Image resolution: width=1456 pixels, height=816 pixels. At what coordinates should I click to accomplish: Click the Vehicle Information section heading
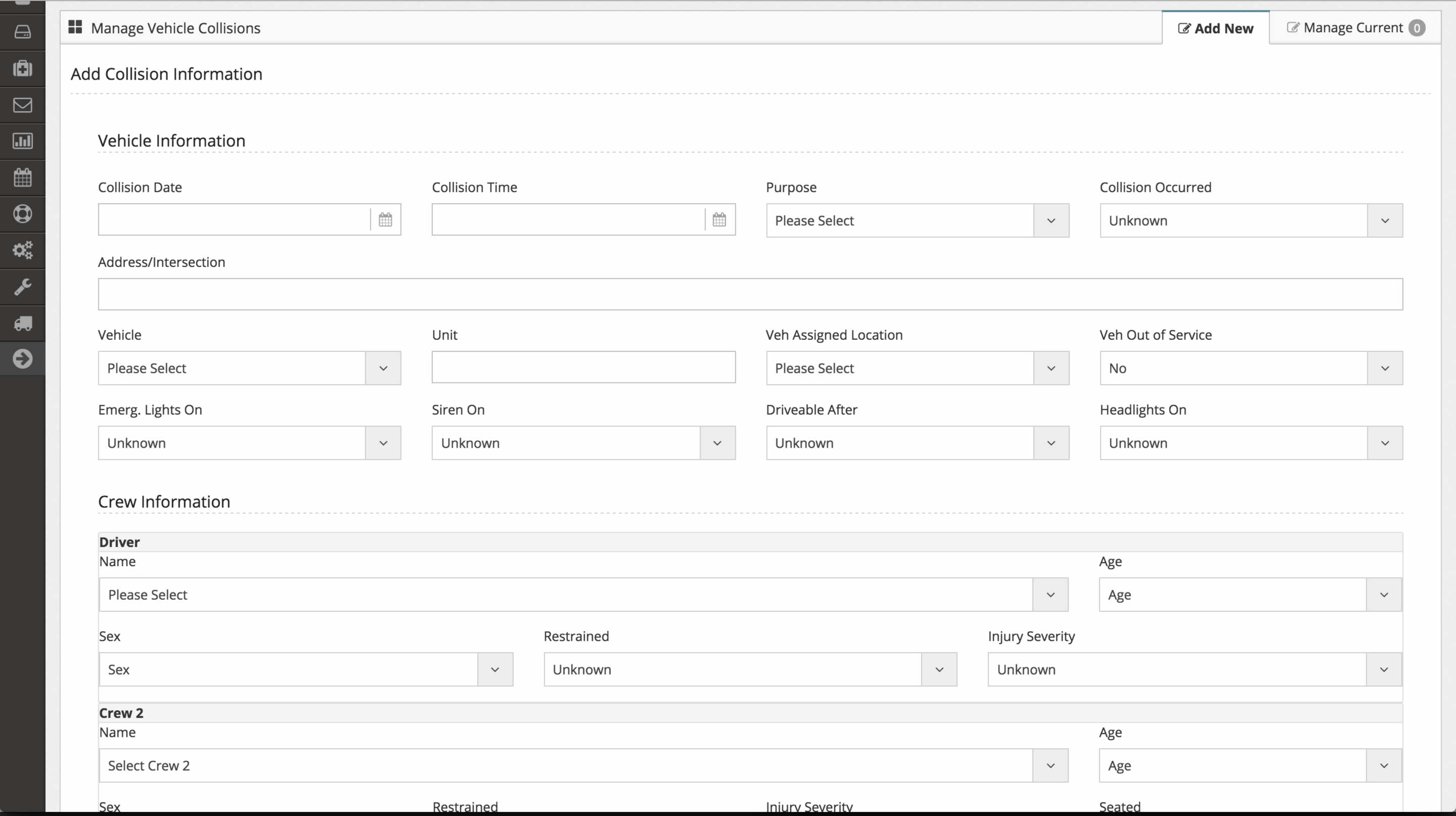coord(172,141)
